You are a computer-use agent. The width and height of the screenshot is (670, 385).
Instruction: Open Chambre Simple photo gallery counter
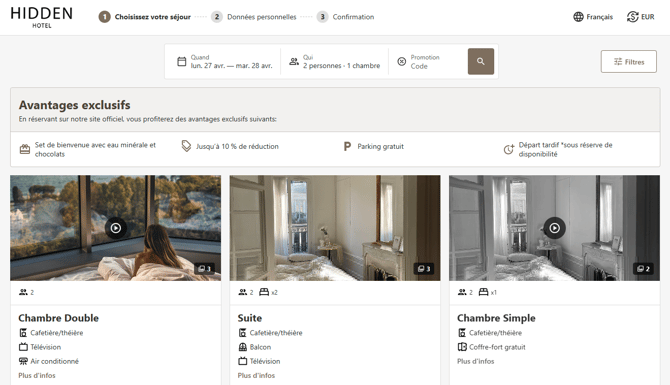644,269
